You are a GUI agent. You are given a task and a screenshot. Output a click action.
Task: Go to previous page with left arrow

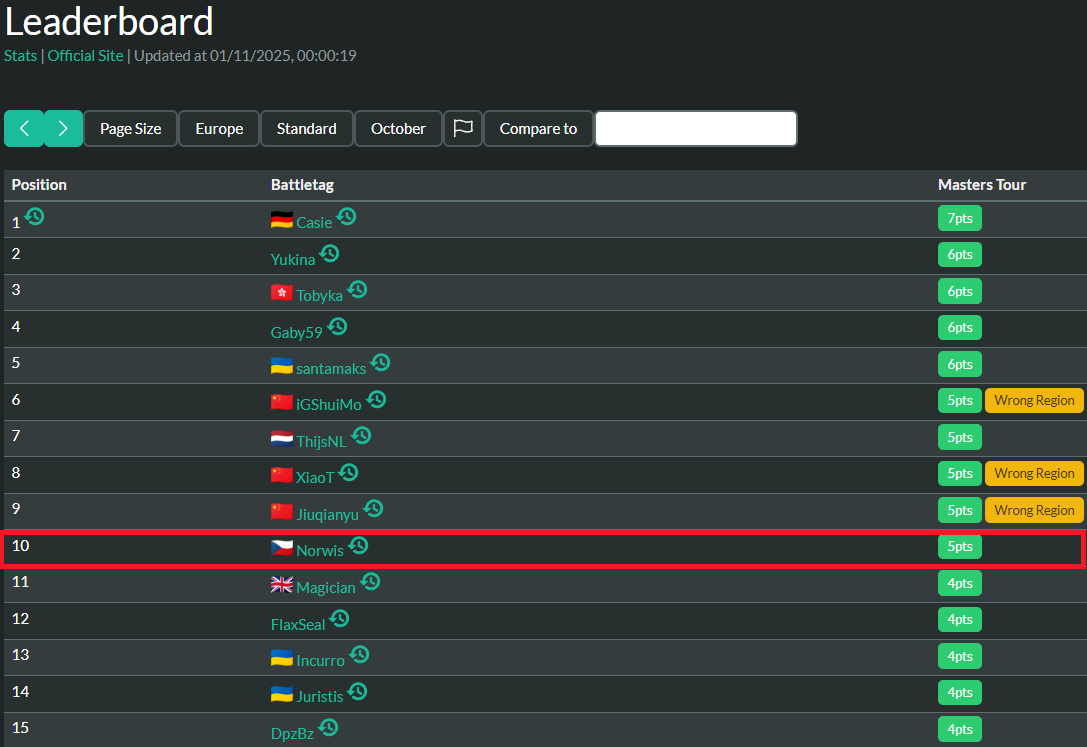point(24,128)
